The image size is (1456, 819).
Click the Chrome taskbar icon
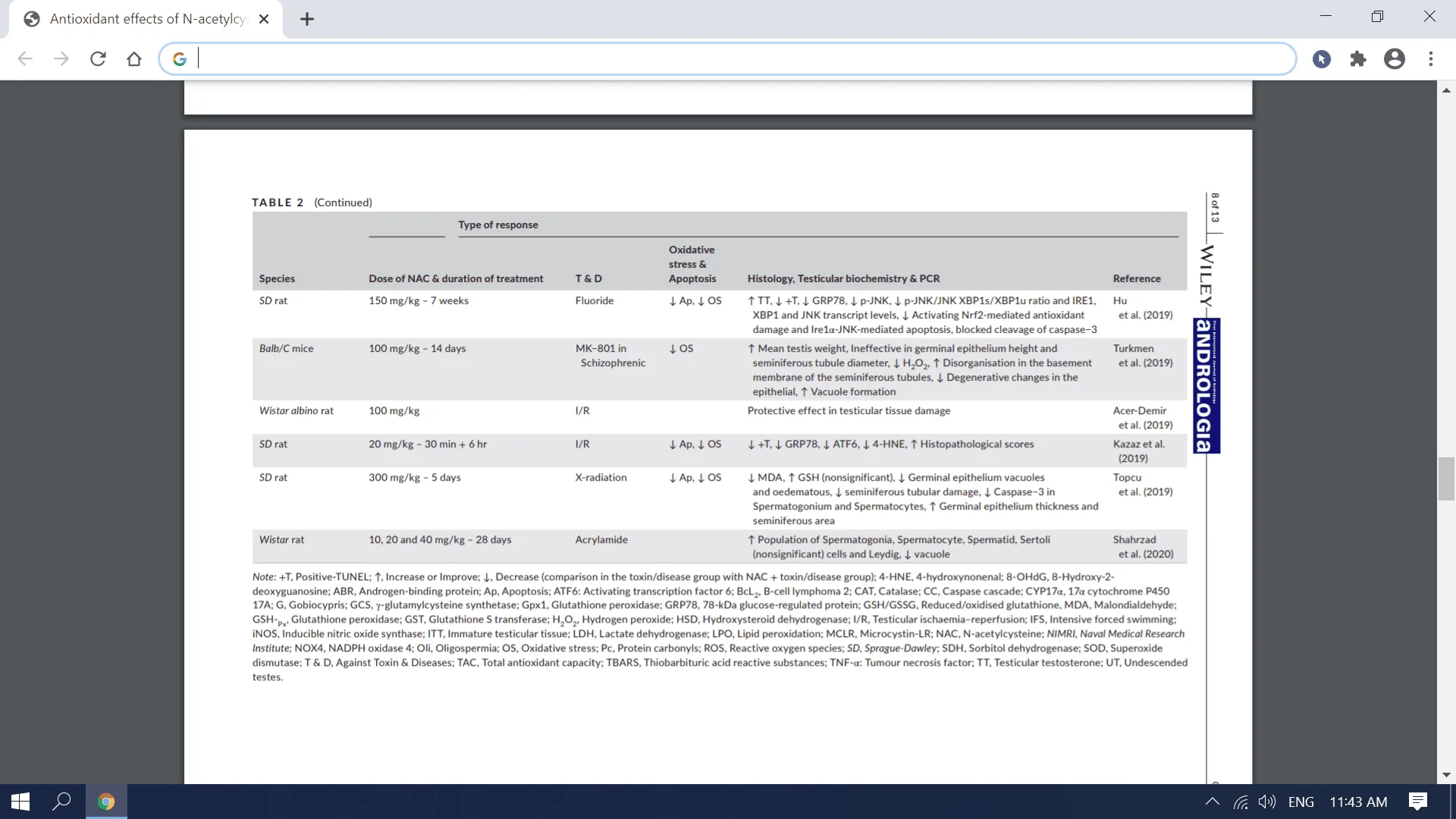coord(106,802)
